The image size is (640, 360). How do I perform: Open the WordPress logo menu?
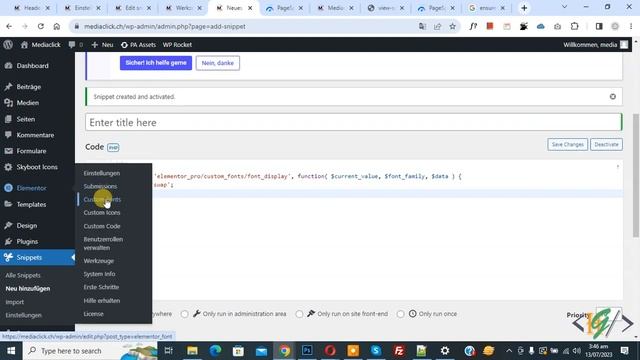[8, 44]
